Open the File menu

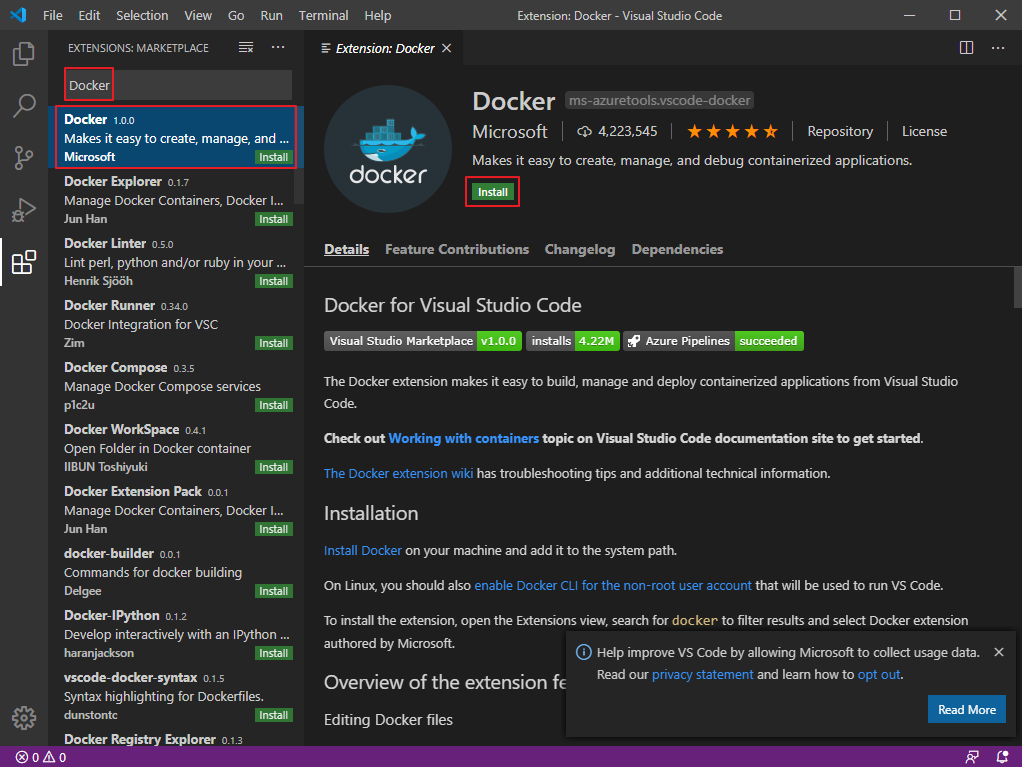[53, 15]
